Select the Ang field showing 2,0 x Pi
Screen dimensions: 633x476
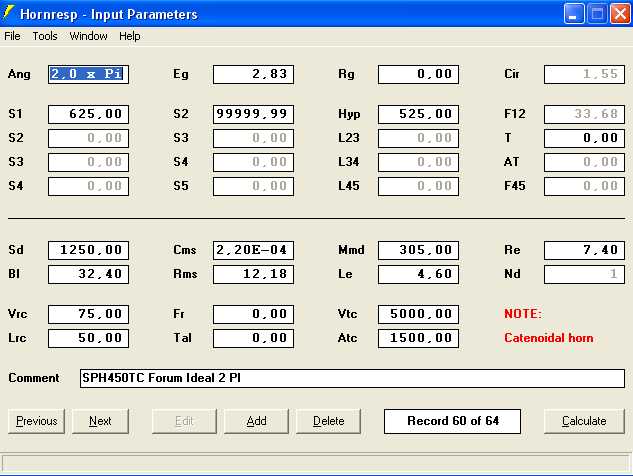88,74
